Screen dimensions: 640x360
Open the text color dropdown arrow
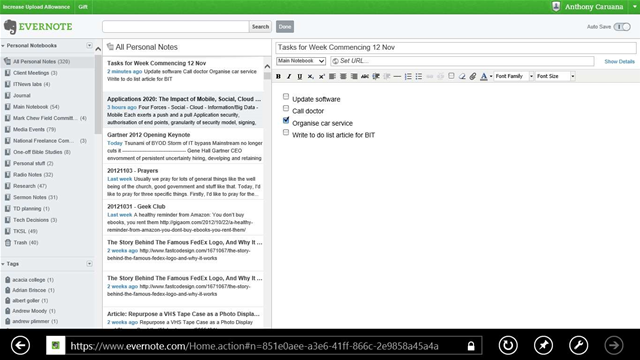click(491, 76)
